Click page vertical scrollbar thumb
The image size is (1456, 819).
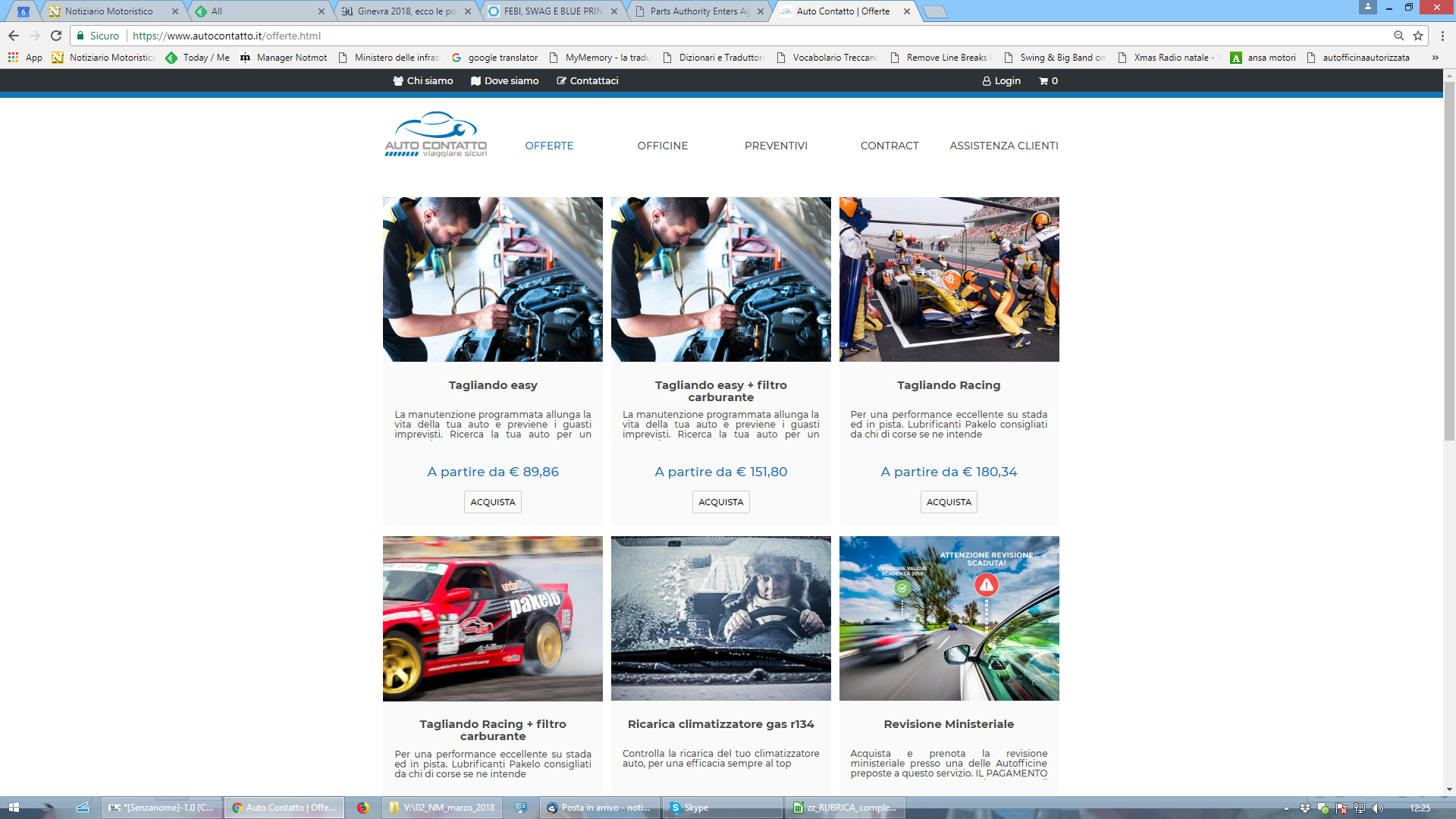click(1449, 260)
